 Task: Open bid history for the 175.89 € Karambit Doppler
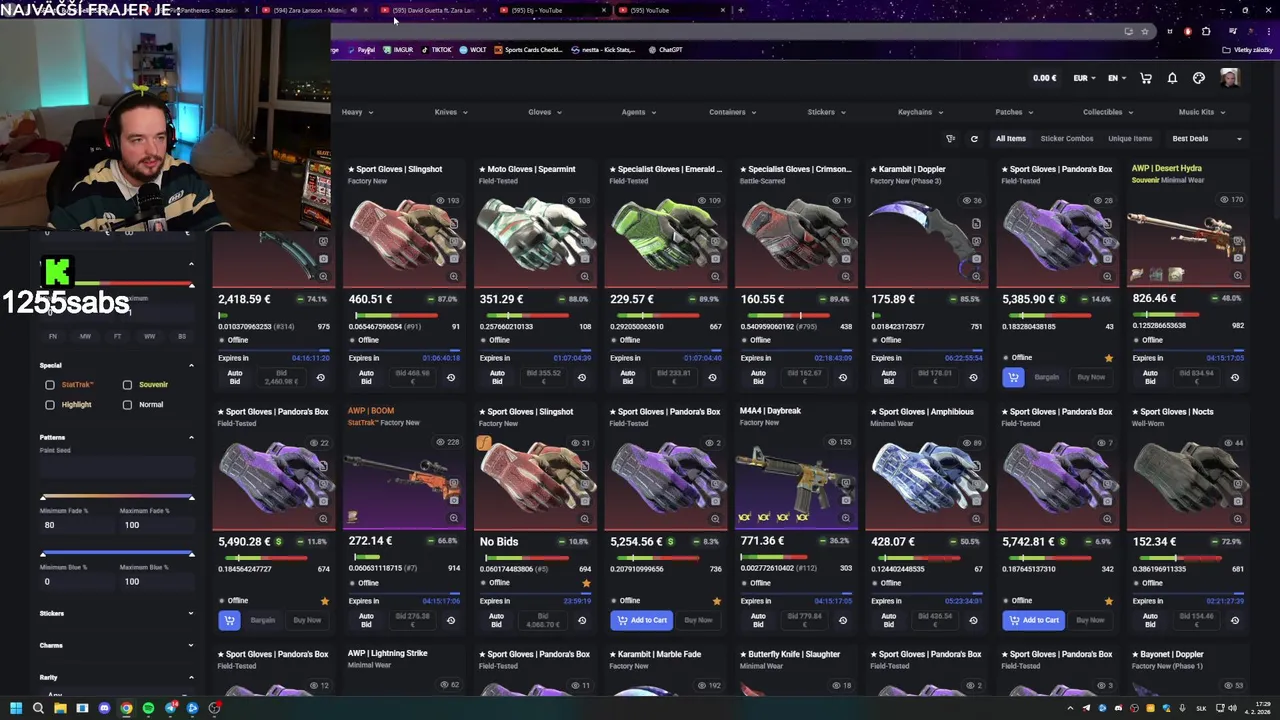point(973,377)
